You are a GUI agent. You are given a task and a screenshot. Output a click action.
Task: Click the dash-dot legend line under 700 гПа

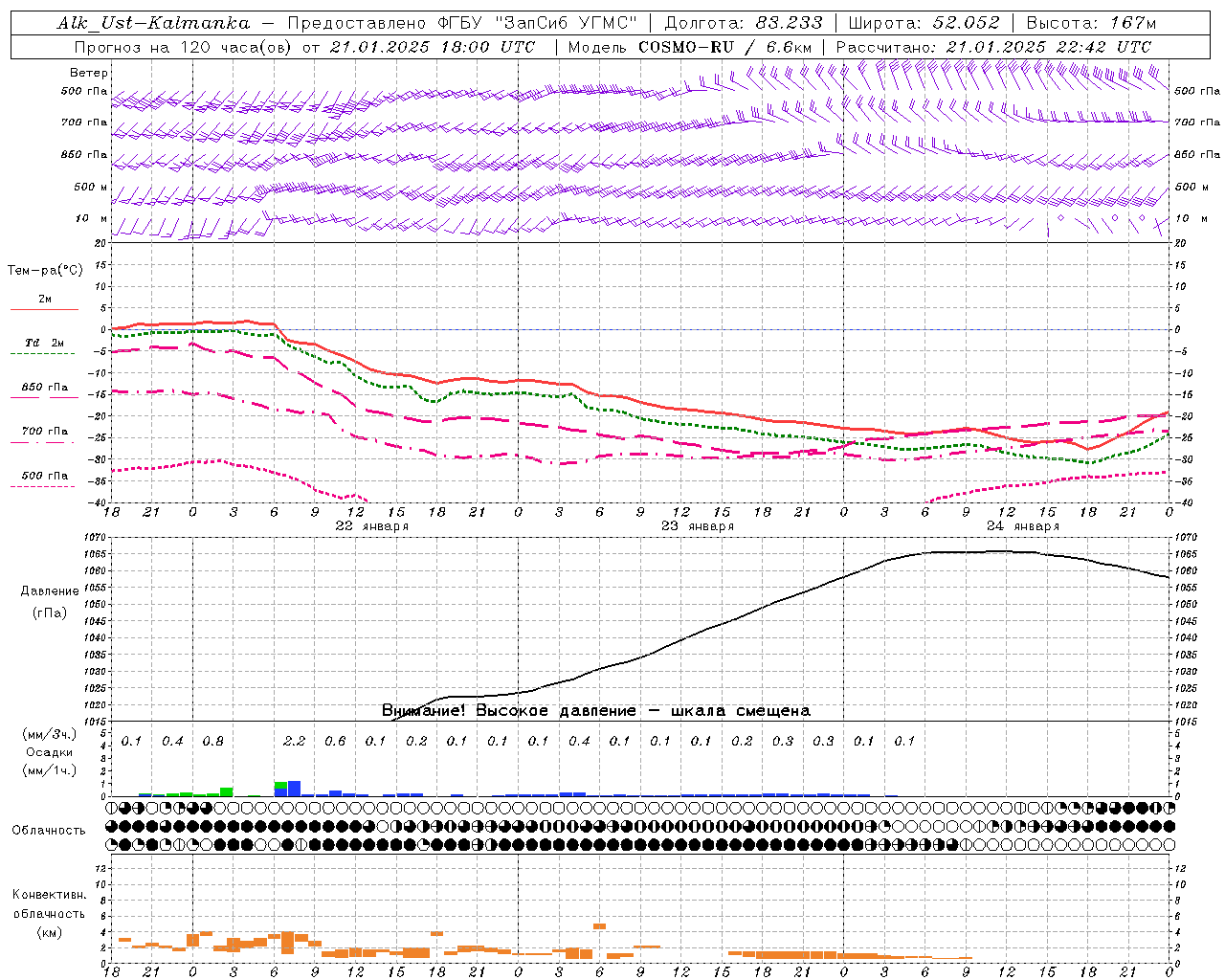pyautogui.click(x=42, y=442)
